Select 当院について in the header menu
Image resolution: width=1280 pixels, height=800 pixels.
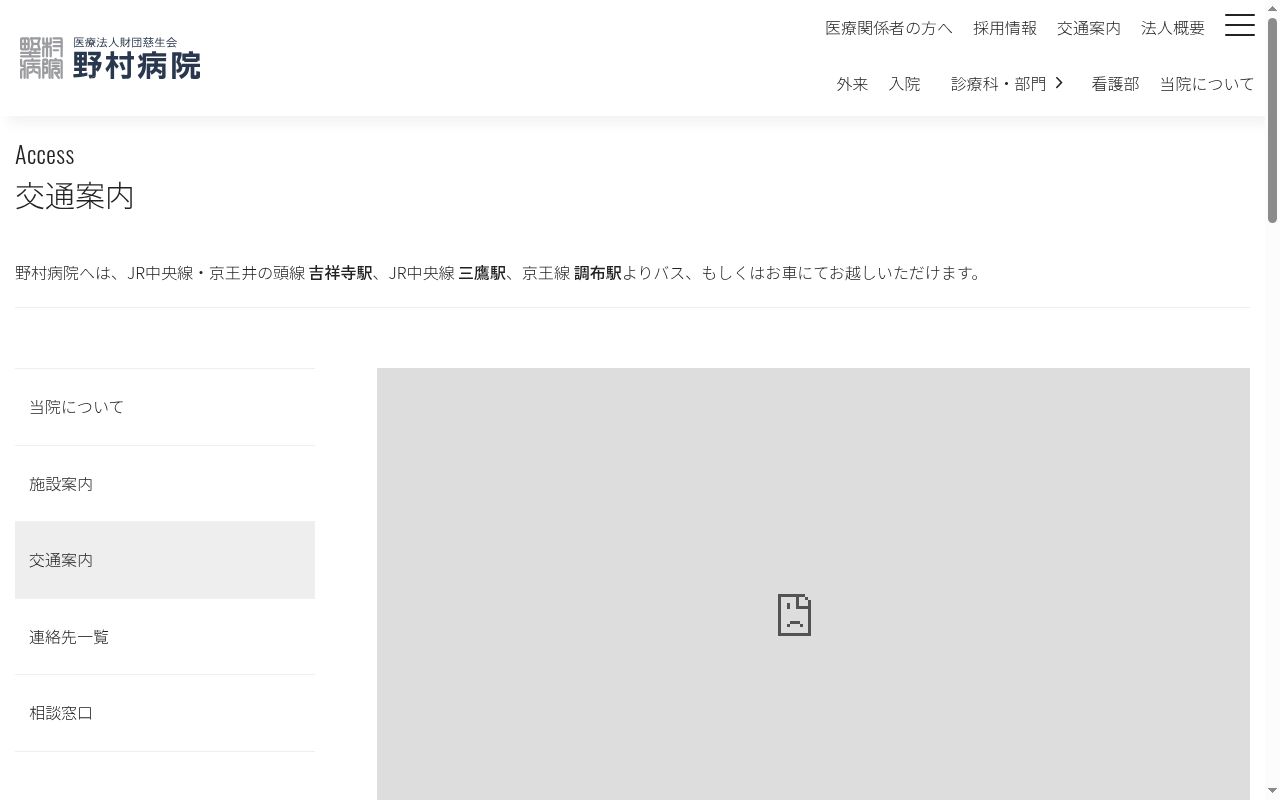click(1207, 84)
